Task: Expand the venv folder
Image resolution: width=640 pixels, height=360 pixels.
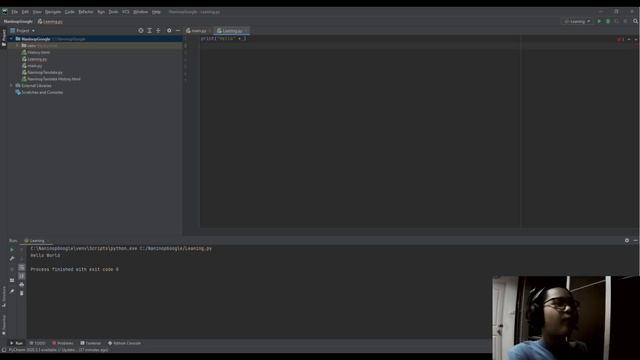Action: 18,46
